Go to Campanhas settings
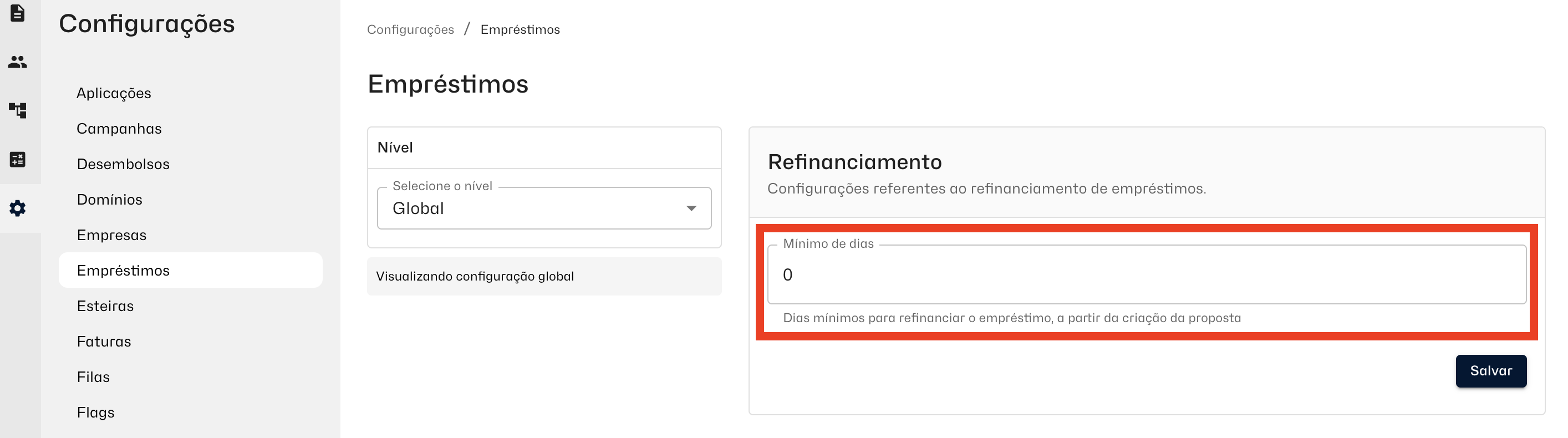 point(119,129)
